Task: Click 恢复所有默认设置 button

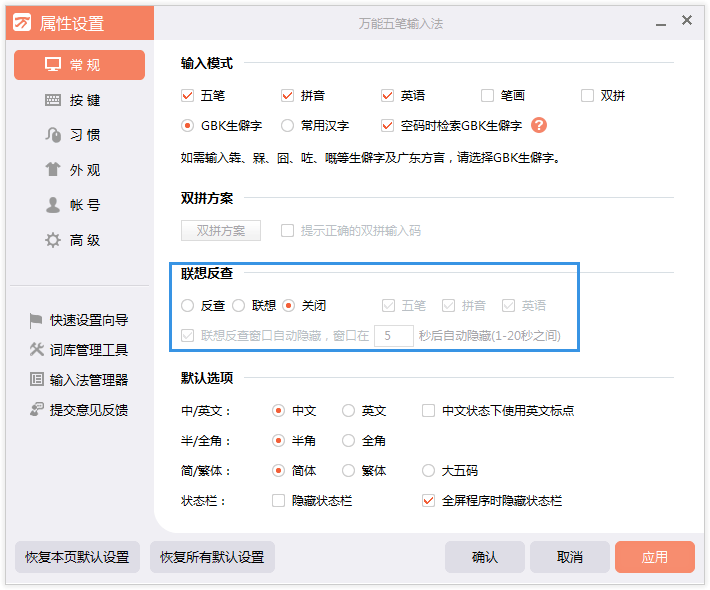Action: click(x=212, y=557)
